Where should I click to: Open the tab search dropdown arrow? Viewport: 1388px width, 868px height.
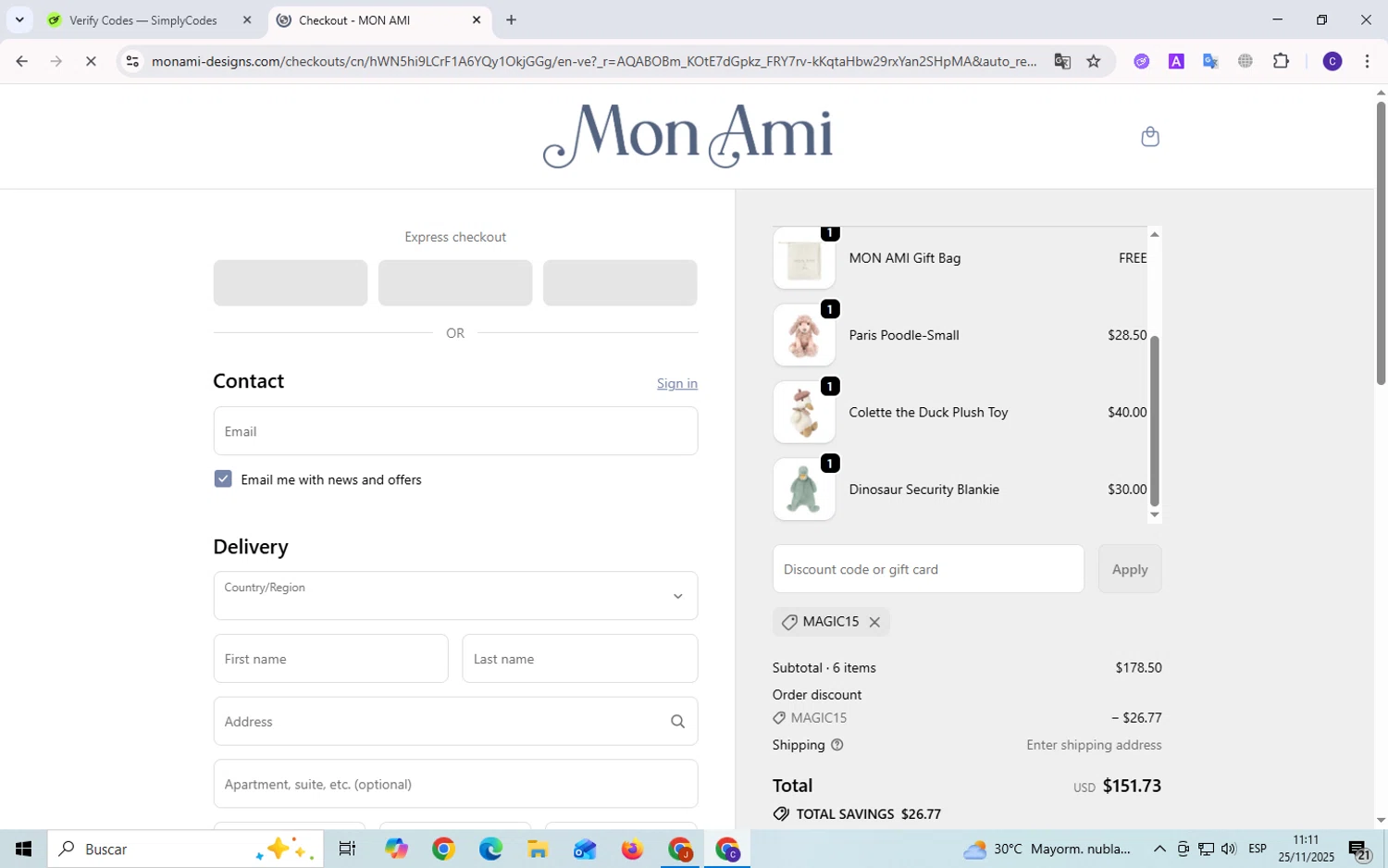pos(19,19)
